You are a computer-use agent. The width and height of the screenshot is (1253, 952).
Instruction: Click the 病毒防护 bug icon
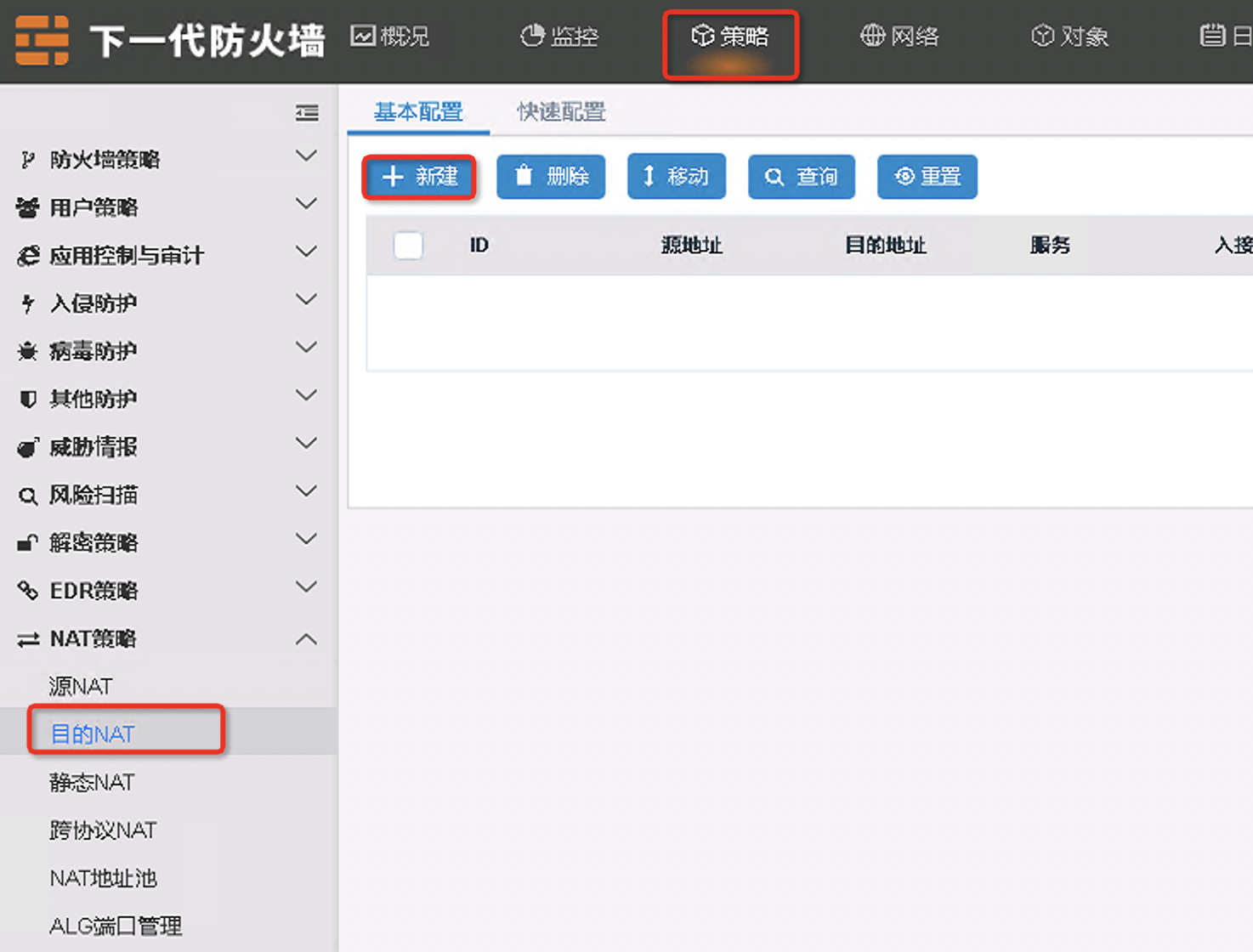(x=26, y=350)
